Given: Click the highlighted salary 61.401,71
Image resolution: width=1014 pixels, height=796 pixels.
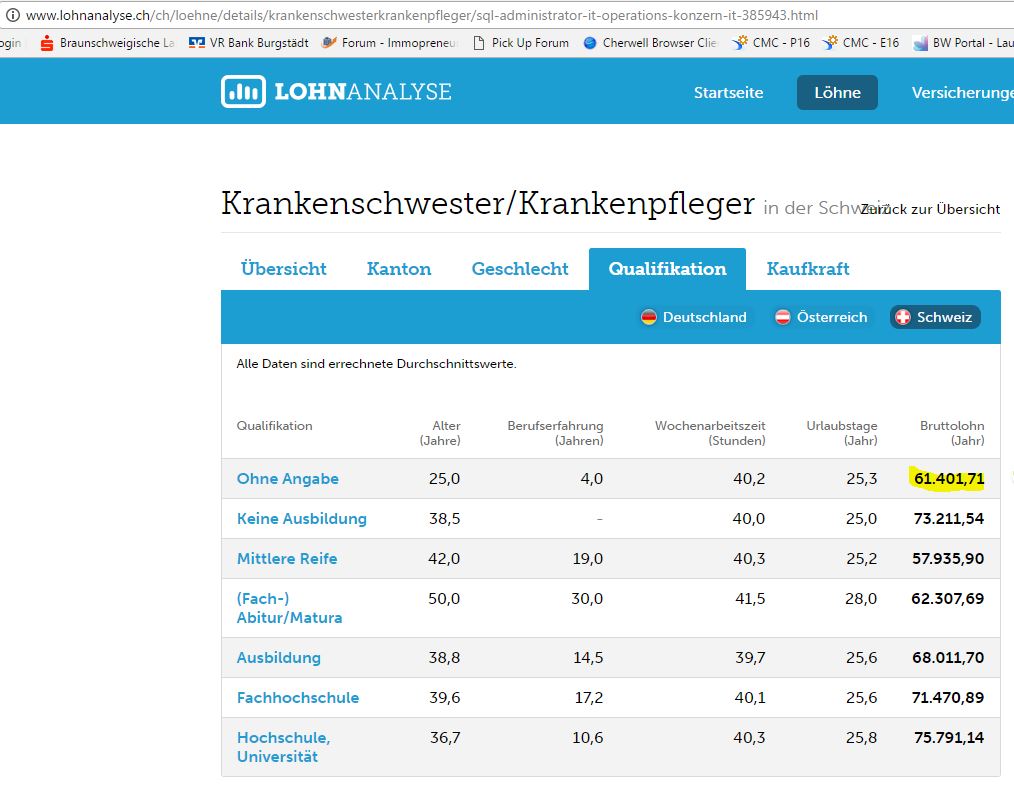Looking at the screenshot, I should [949, 479].
